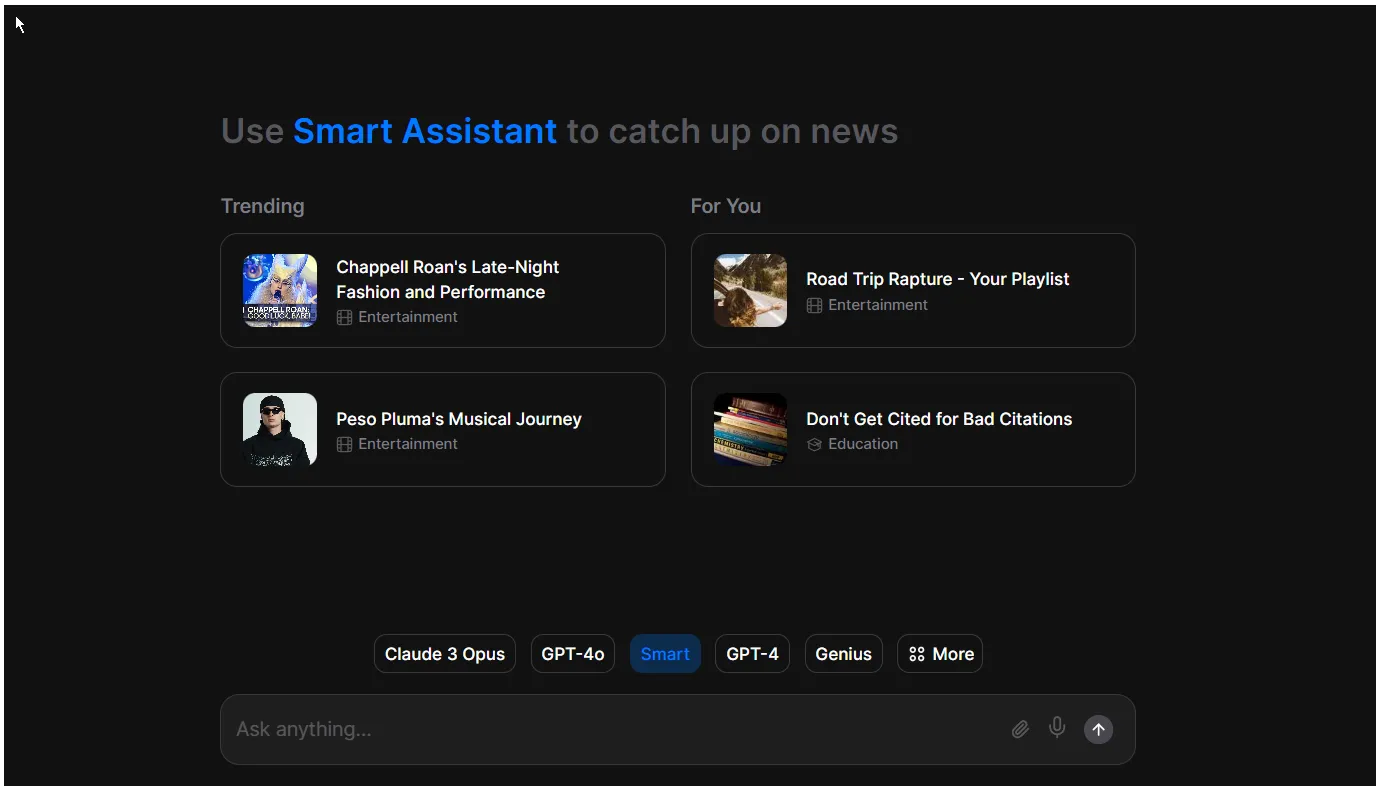Click the Education graduation cap icon
The height and width of the screenshot is (786, 1376).
[814, 444]
